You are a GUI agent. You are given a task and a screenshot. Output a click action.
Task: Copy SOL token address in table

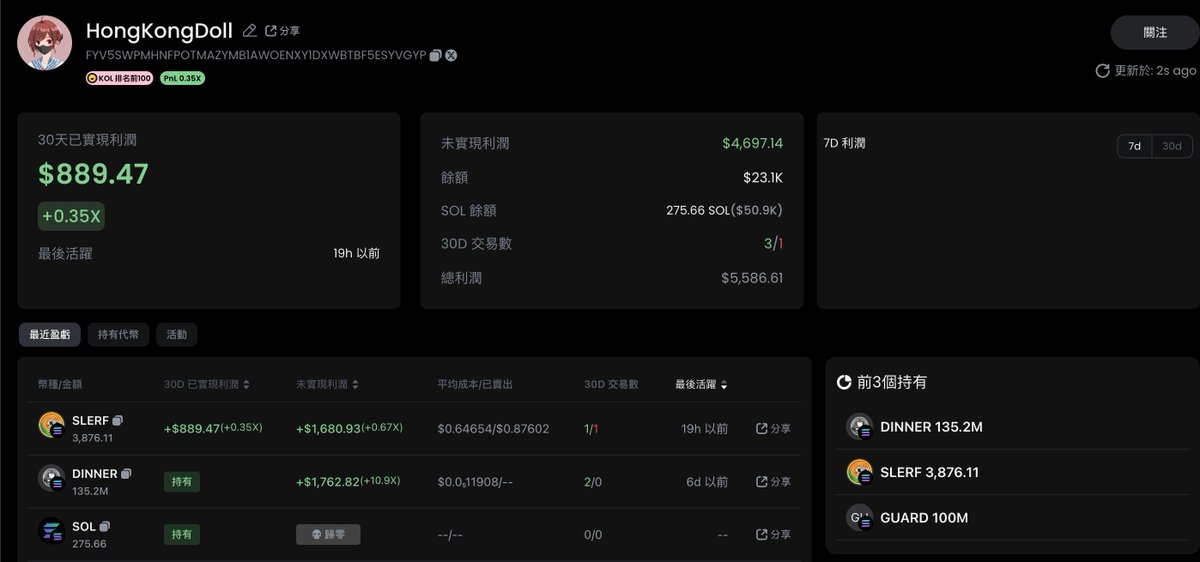(x=104, y=526)
